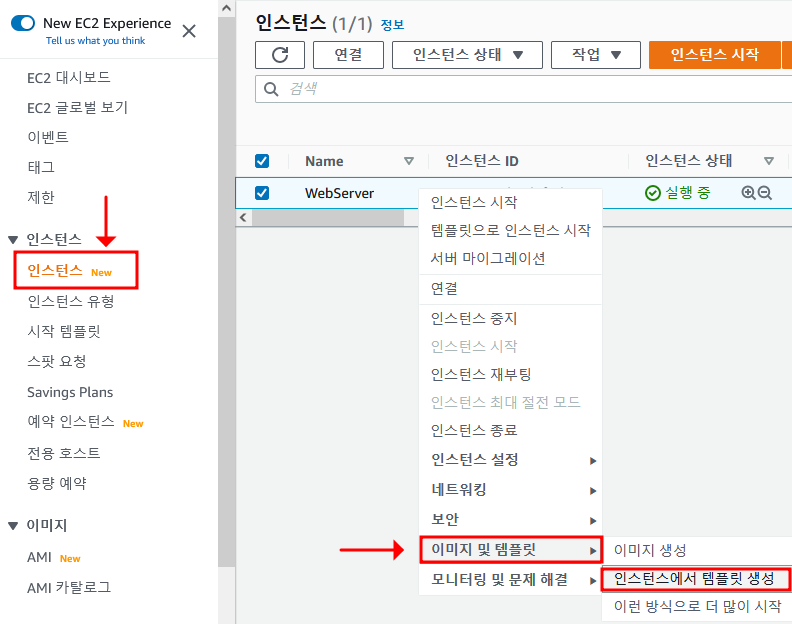Toggle the New EC2 Experience switch
Image resolution: width=792 pixels, height=624 pixels.
(23, 23)
